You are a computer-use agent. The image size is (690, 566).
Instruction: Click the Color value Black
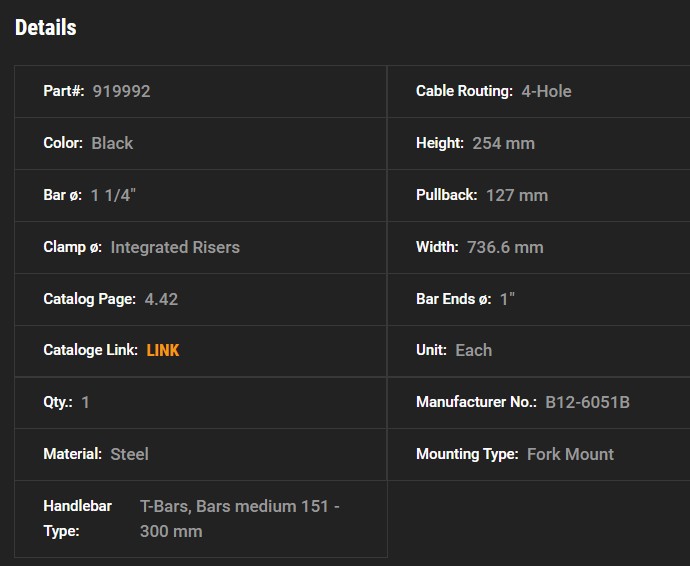point(112,143)
